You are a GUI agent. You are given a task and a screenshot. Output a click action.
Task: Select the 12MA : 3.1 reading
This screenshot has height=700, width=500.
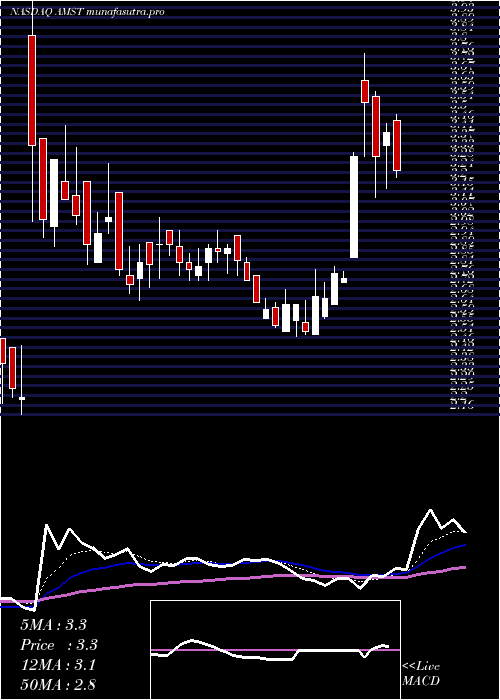(58, 665)
